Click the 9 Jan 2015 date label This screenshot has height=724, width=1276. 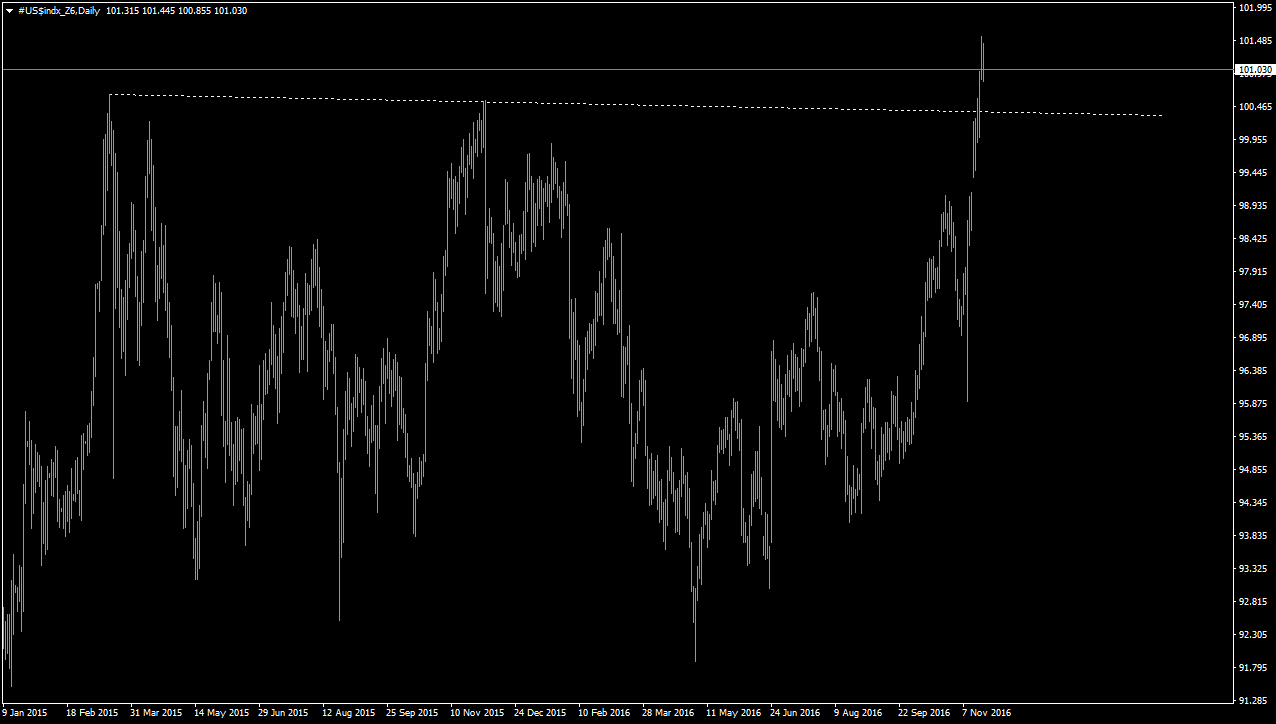[25, 713]
